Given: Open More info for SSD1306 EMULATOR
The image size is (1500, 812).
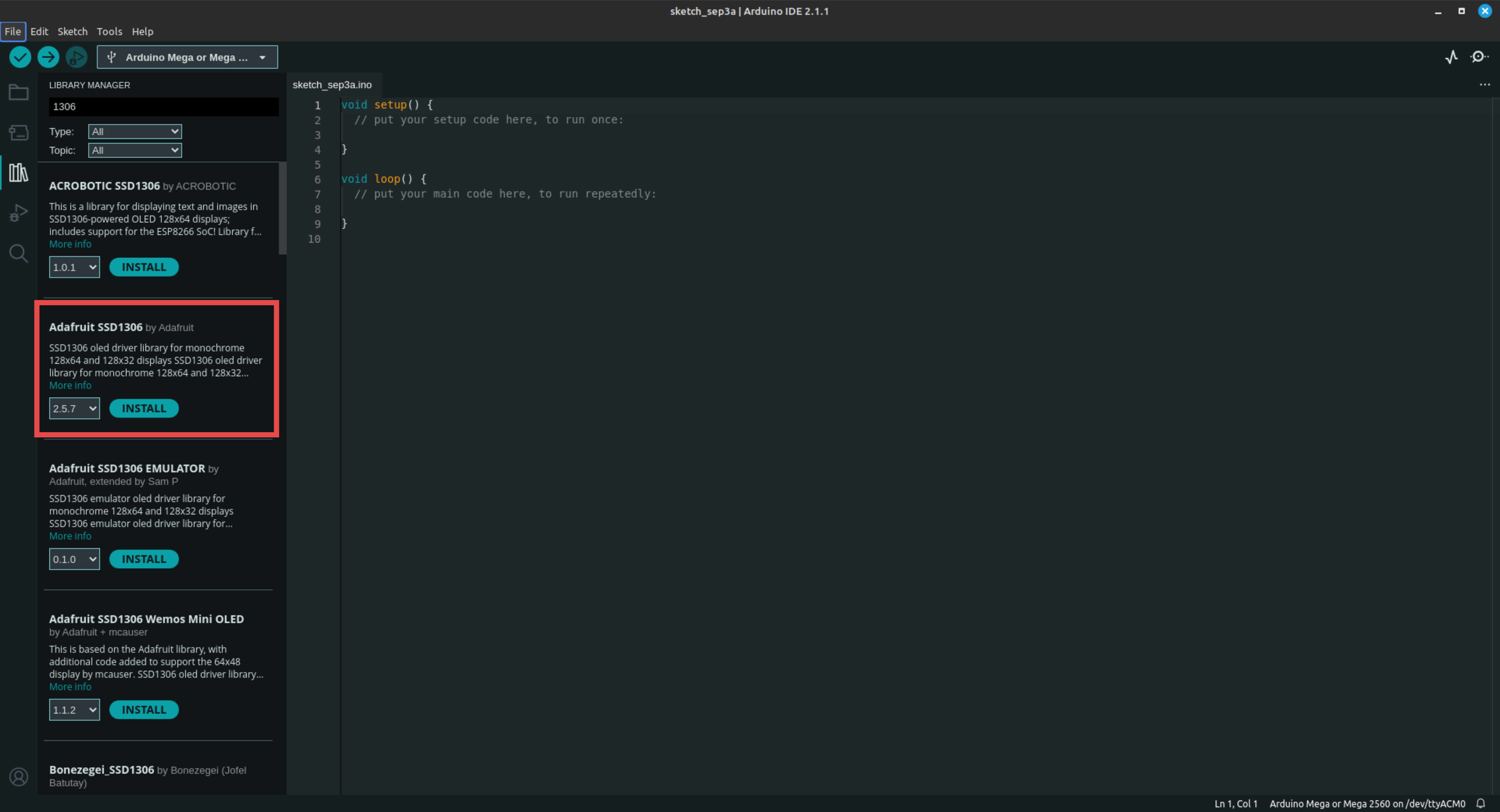Looking at the screenshot, I should pos(70,537).
